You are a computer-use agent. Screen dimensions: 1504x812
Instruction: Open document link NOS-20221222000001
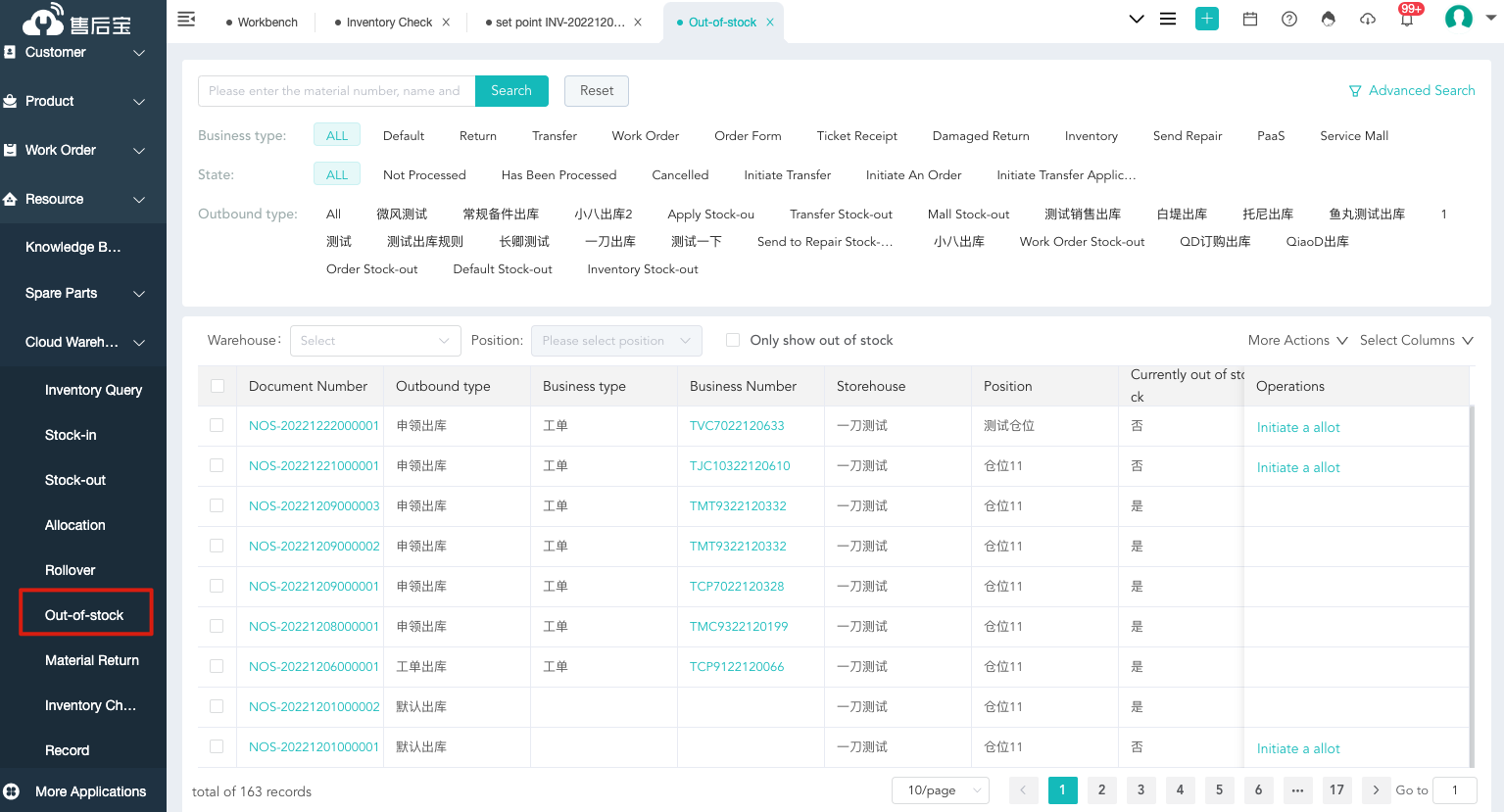point(314,426)
